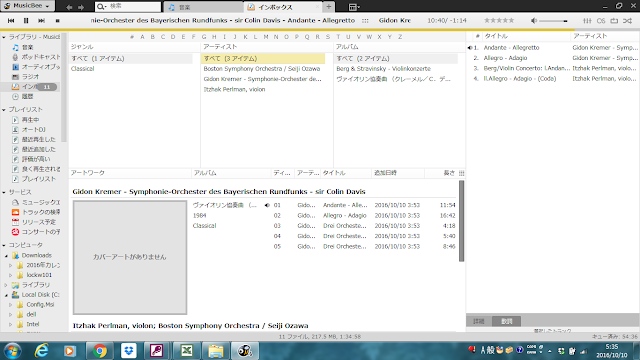Open the column settings grid icon
Image resolution: width=640 pixels, height=360 pixels.
point(462,173)
